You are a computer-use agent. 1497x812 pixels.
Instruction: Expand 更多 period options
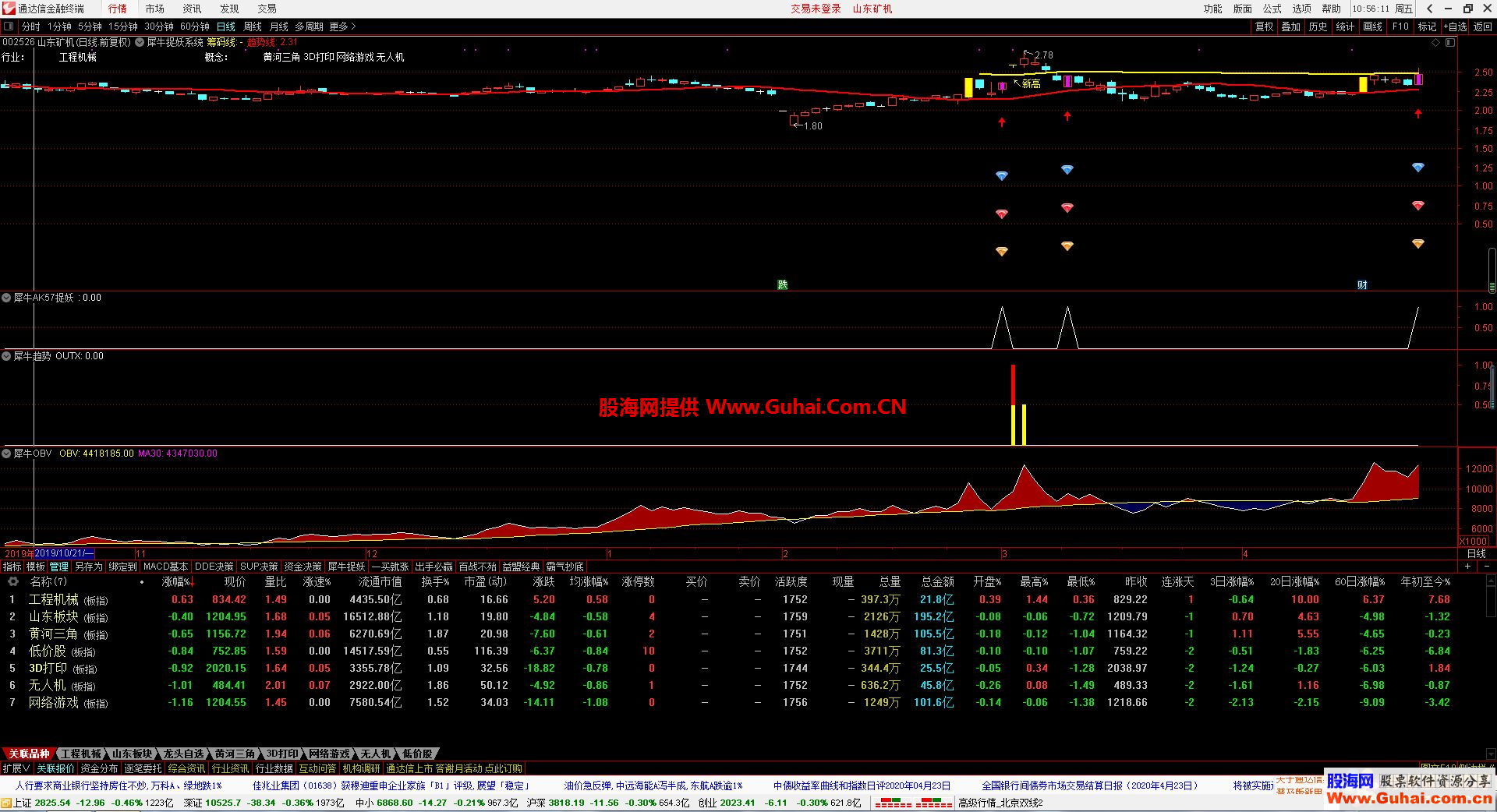pyautogui.click(x=342, y=26)
